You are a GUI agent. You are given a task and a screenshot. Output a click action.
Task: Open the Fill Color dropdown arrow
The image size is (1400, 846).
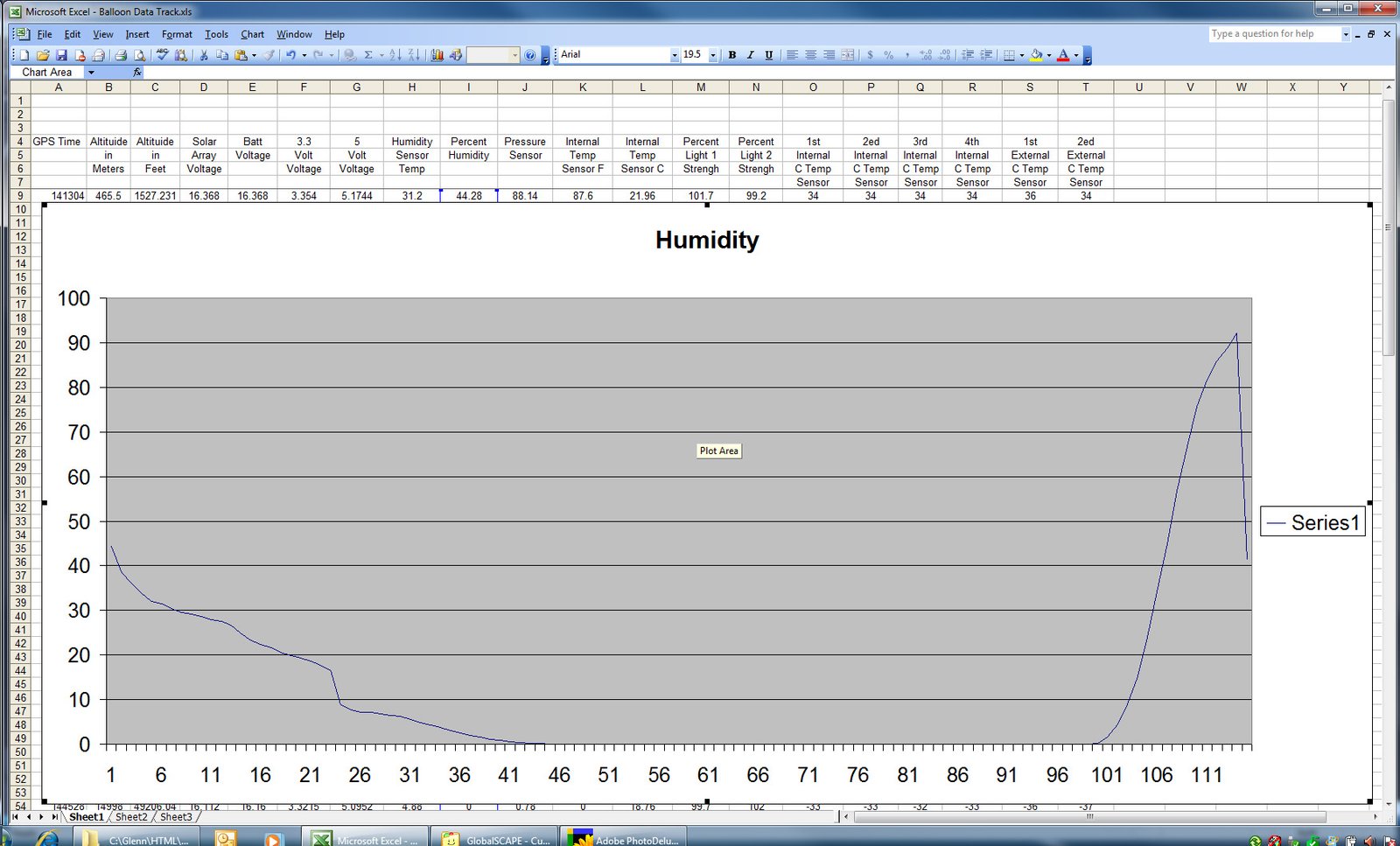pos(1049,55)
